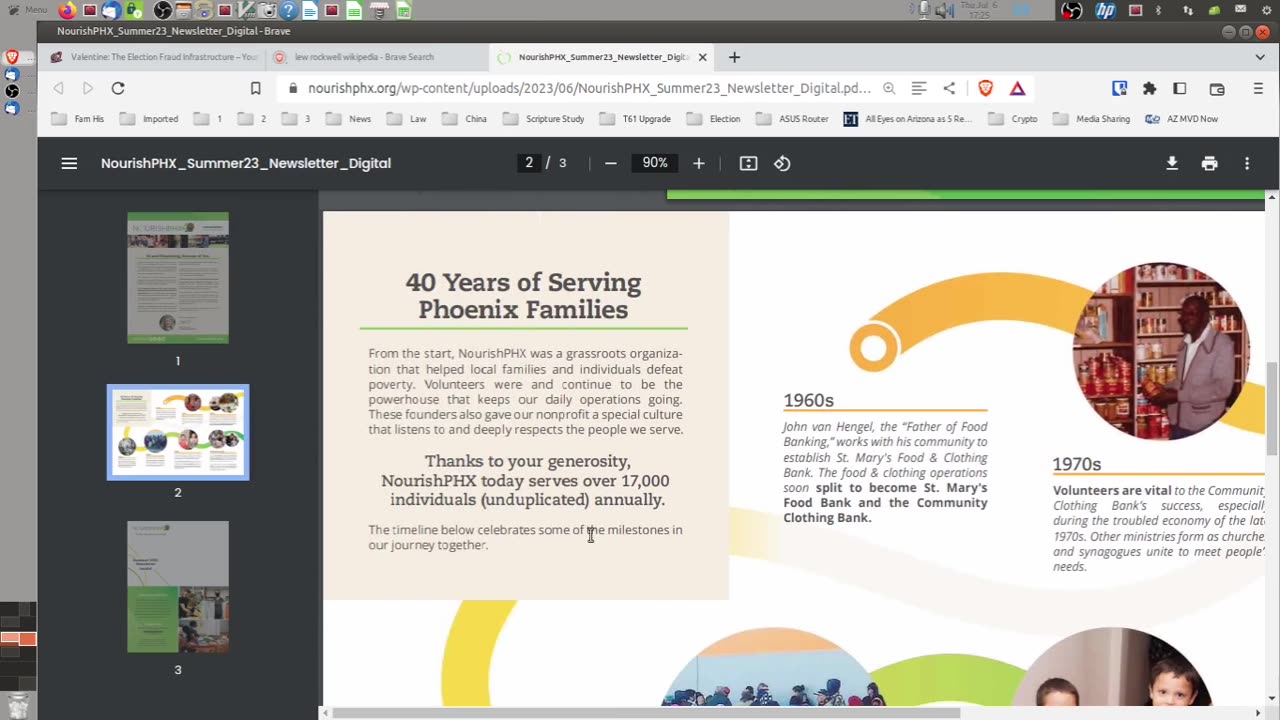Open the extensions puzzle icon

click(1149, 88)
